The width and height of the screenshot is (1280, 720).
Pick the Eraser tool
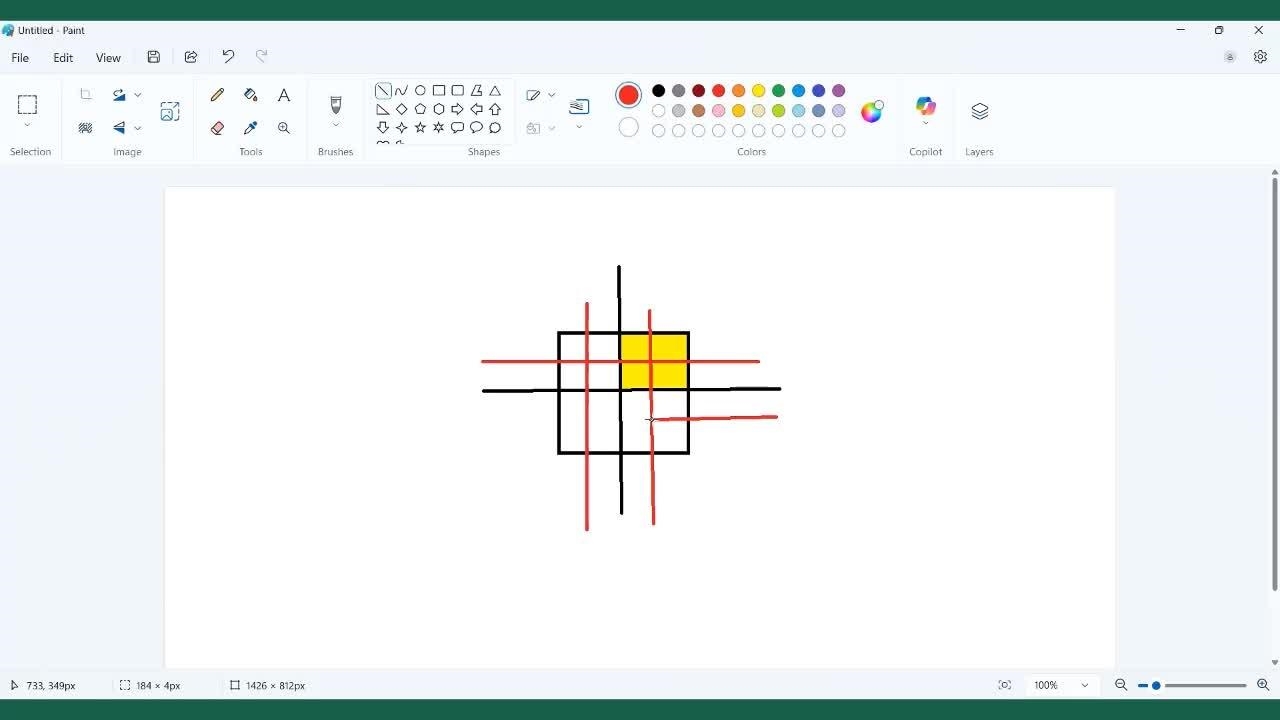(217, 128)
